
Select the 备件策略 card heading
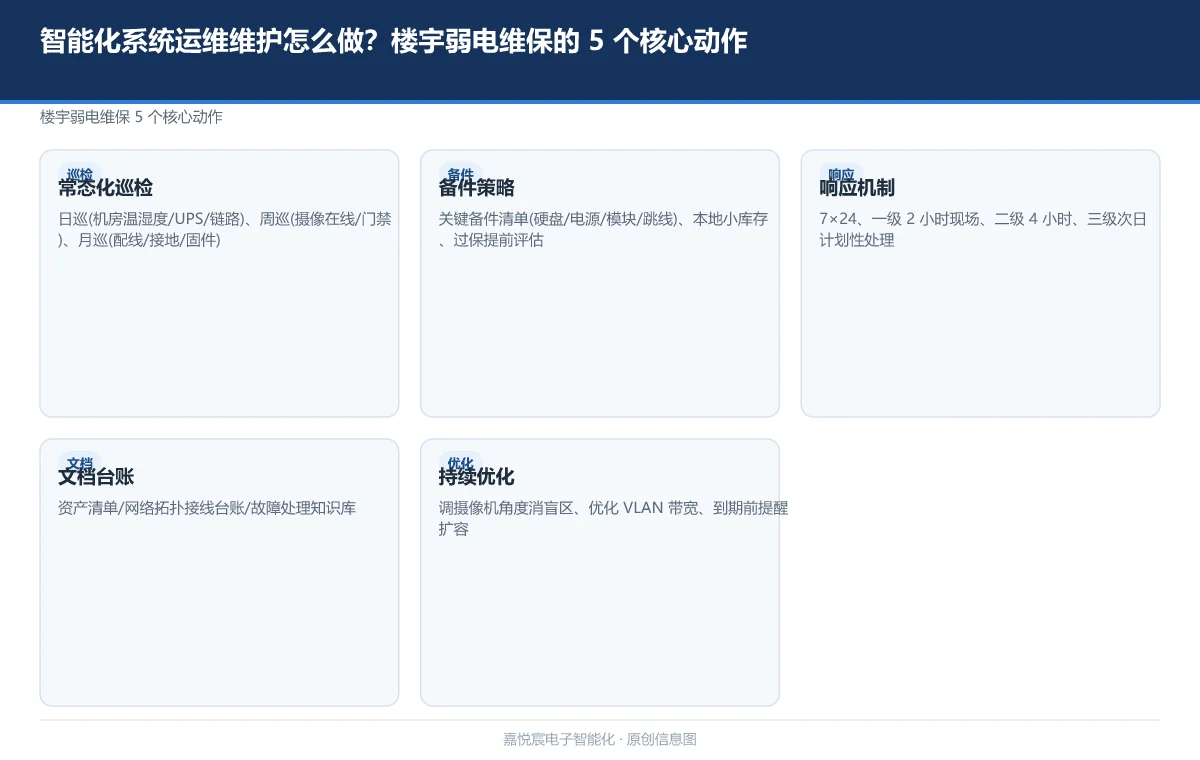[x=476, y=188]
